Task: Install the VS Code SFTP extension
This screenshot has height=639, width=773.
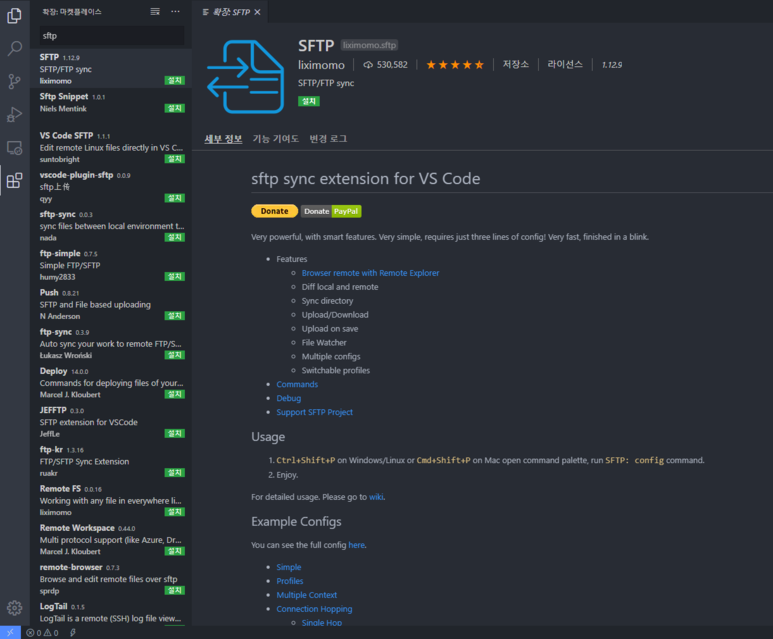Action: pyautogui.click(x=175, y=159)
